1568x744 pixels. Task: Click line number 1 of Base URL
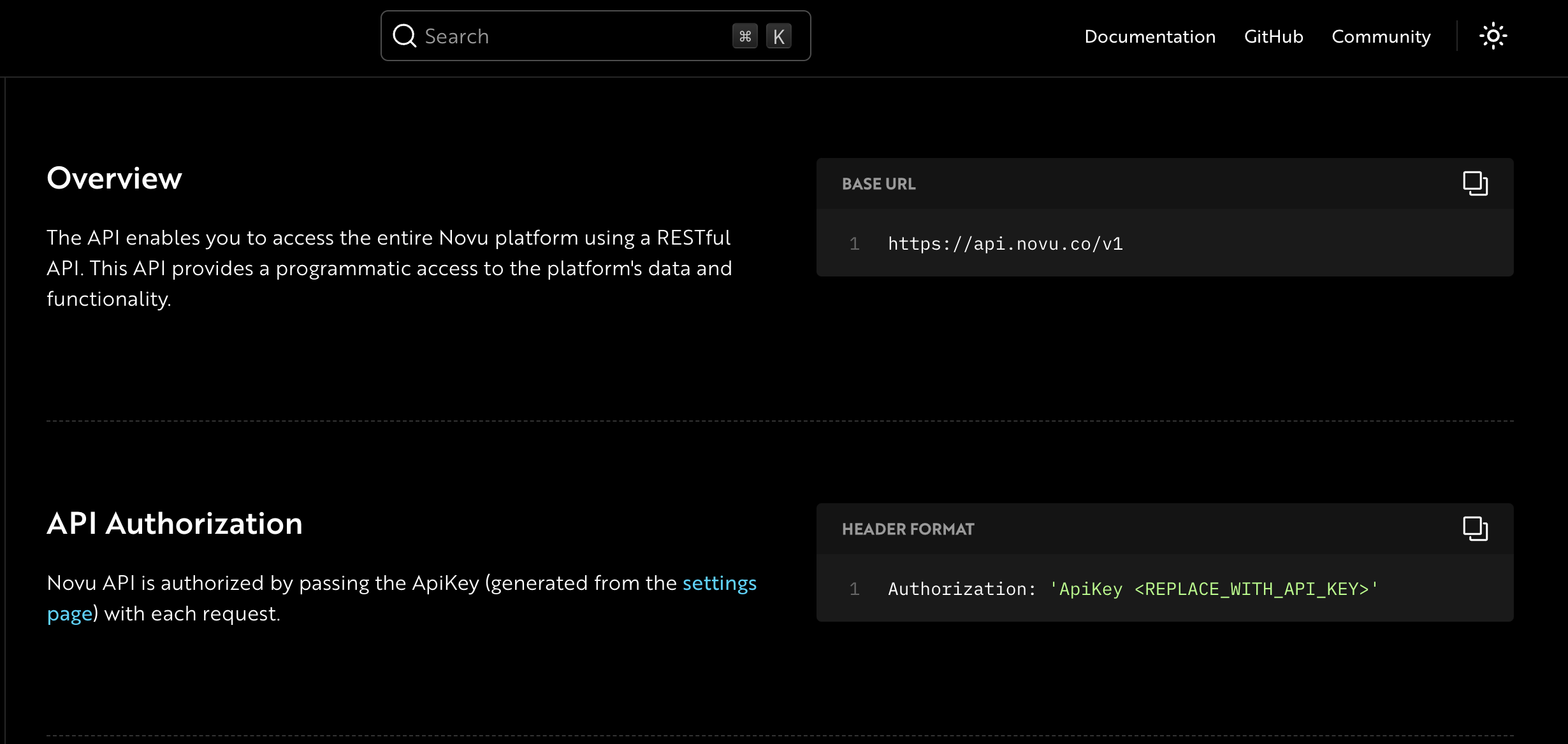coord(854,244)
